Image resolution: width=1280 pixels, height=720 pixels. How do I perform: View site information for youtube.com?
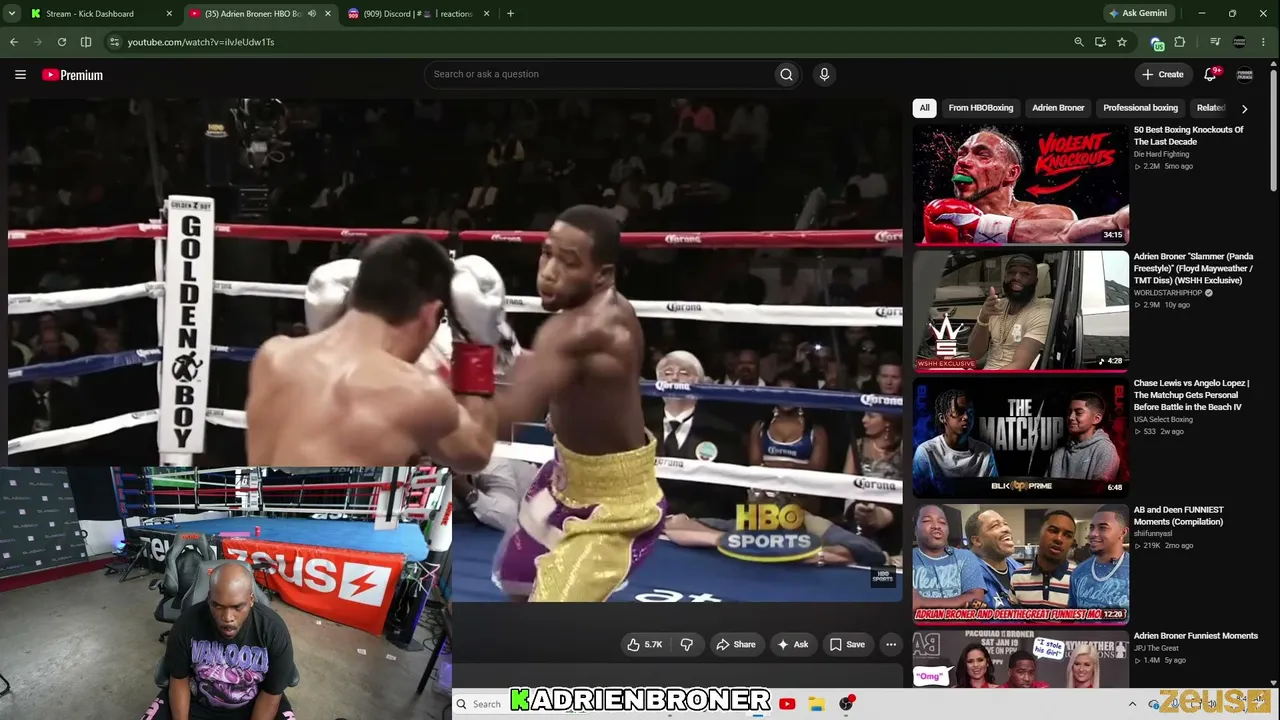(x=115, y=42)
